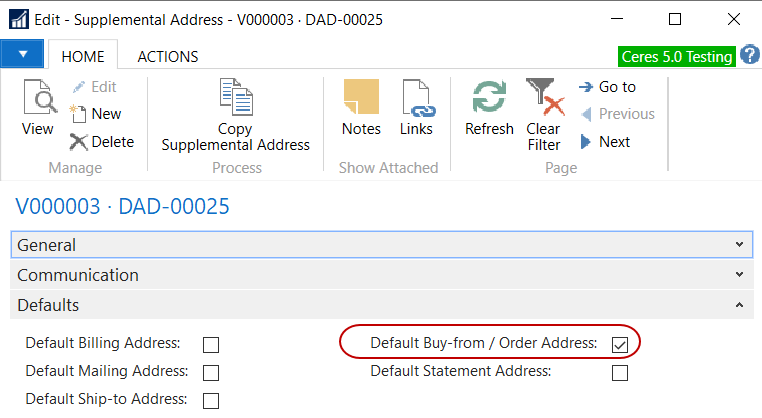
Task: Enable Default Billing Address checkbox
Action: point(211,345)
